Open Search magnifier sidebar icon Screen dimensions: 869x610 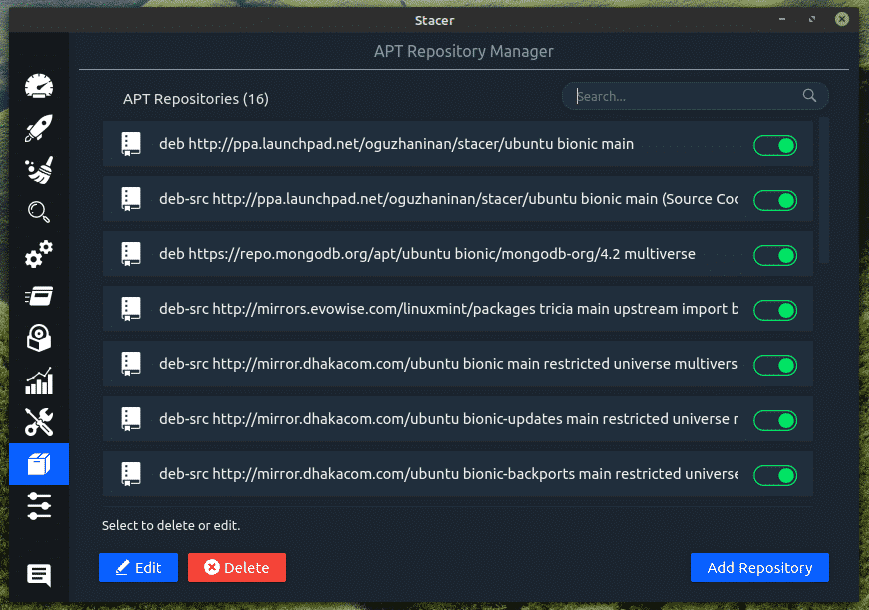[x=39, y=212]
